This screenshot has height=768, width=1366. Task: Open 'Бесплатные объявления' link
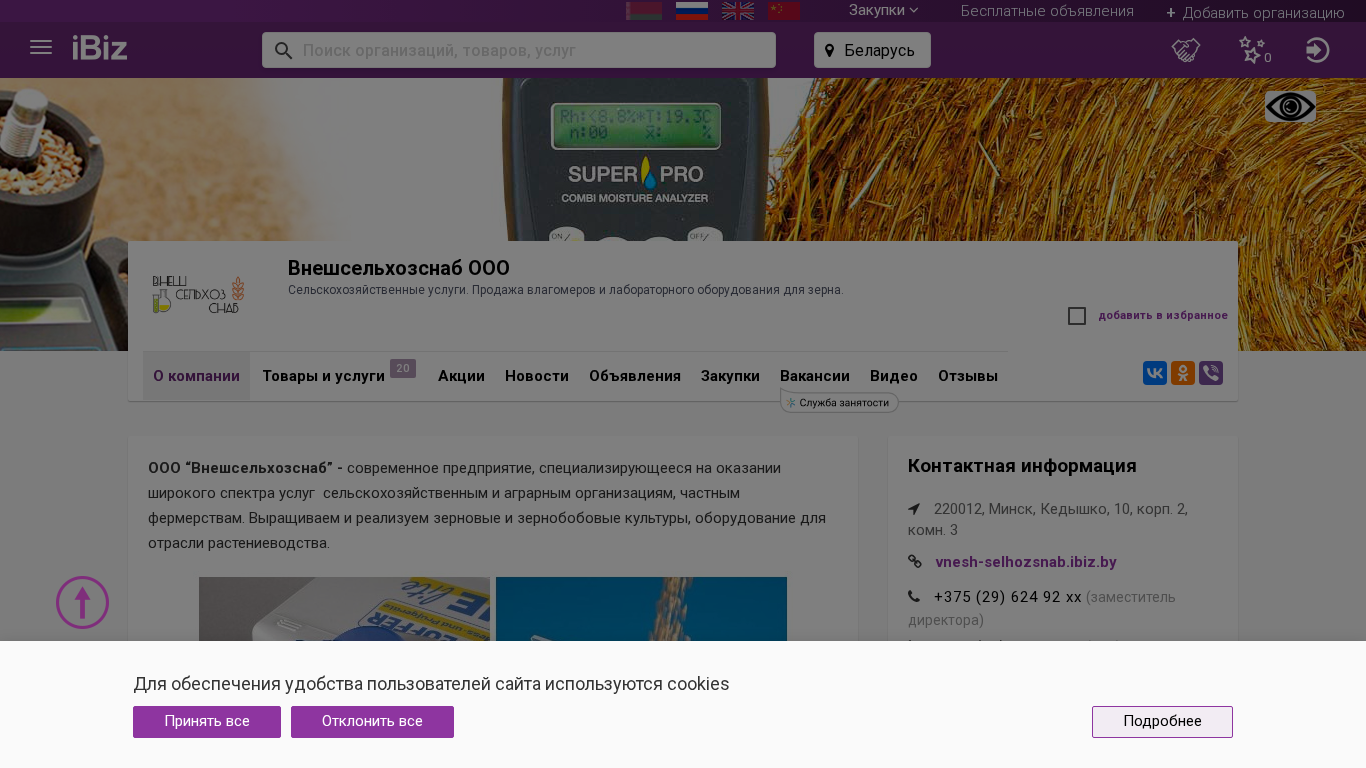click(x=1047, y=11)
